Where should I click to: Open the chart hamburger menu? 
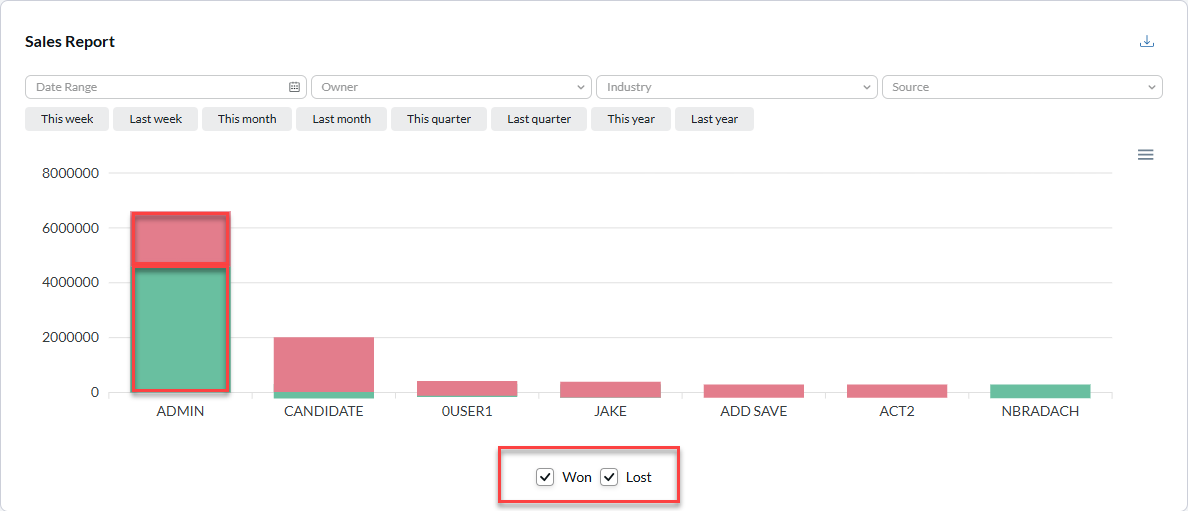point(1146,155)
